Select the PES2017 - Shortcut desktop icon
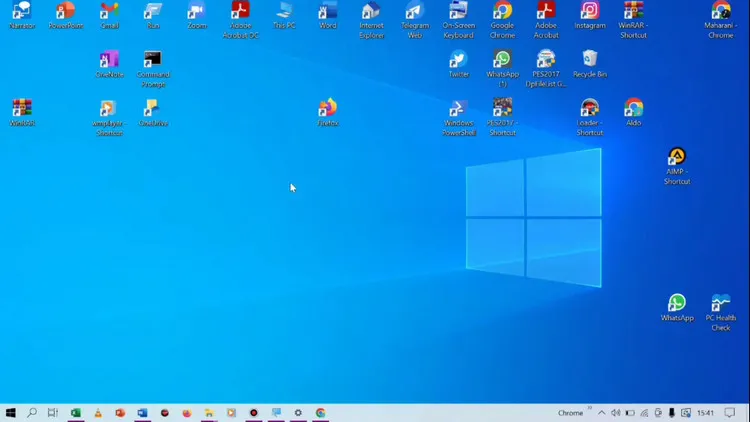The image size is (750, 422). click(x=502, y=118)
